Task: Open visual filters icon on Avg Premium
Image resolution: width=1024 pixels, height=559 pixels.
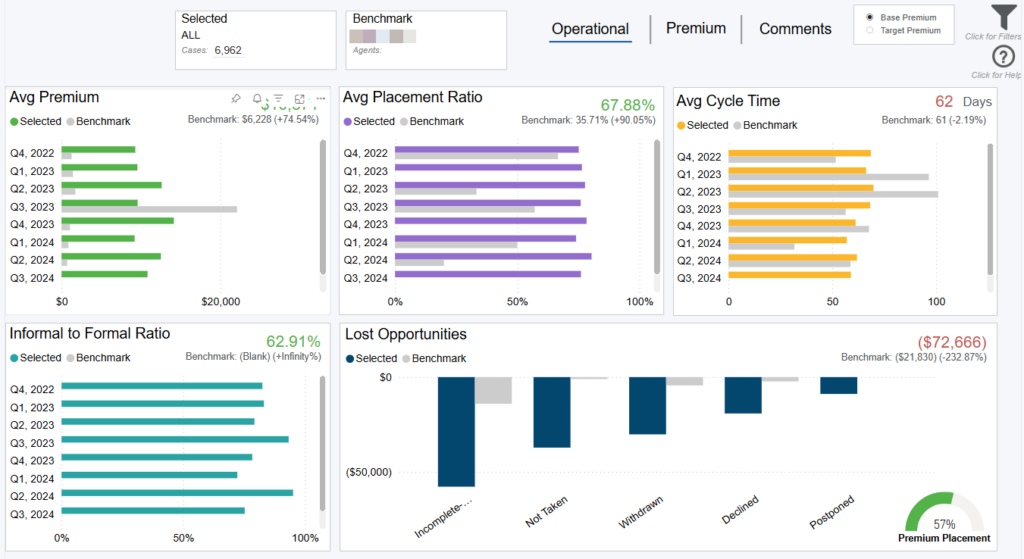Action: pyautogui.click(x=279, y=99)
